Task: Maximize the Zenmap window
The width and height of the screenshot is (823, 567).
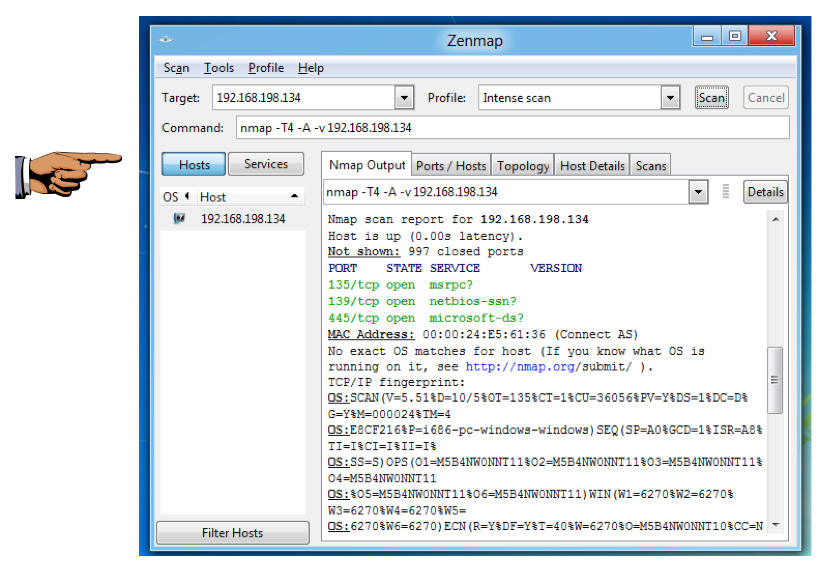Action: click(x=734, y=36)
